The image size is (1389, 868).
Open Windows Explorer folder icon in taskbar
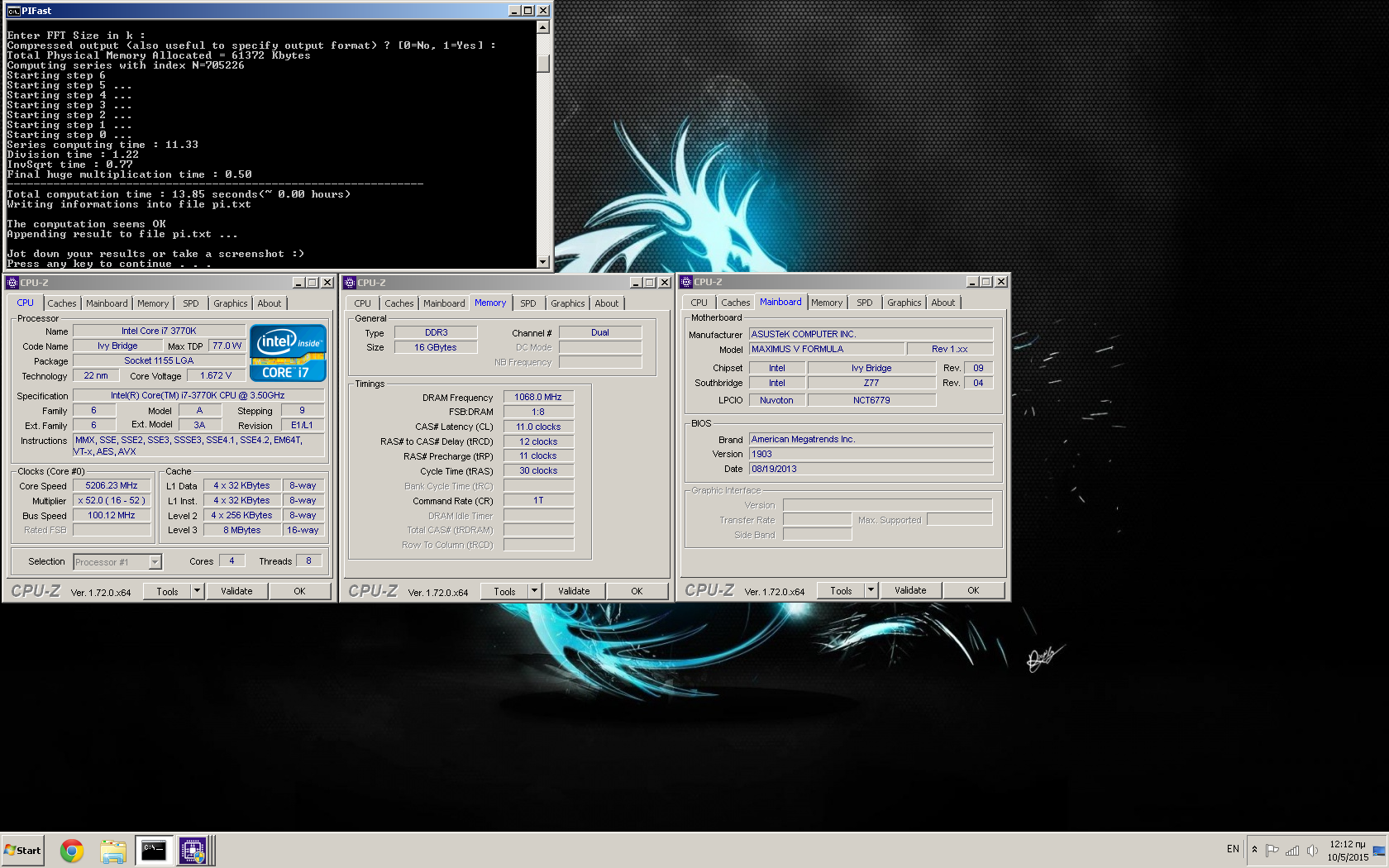(x=112, y=851)
